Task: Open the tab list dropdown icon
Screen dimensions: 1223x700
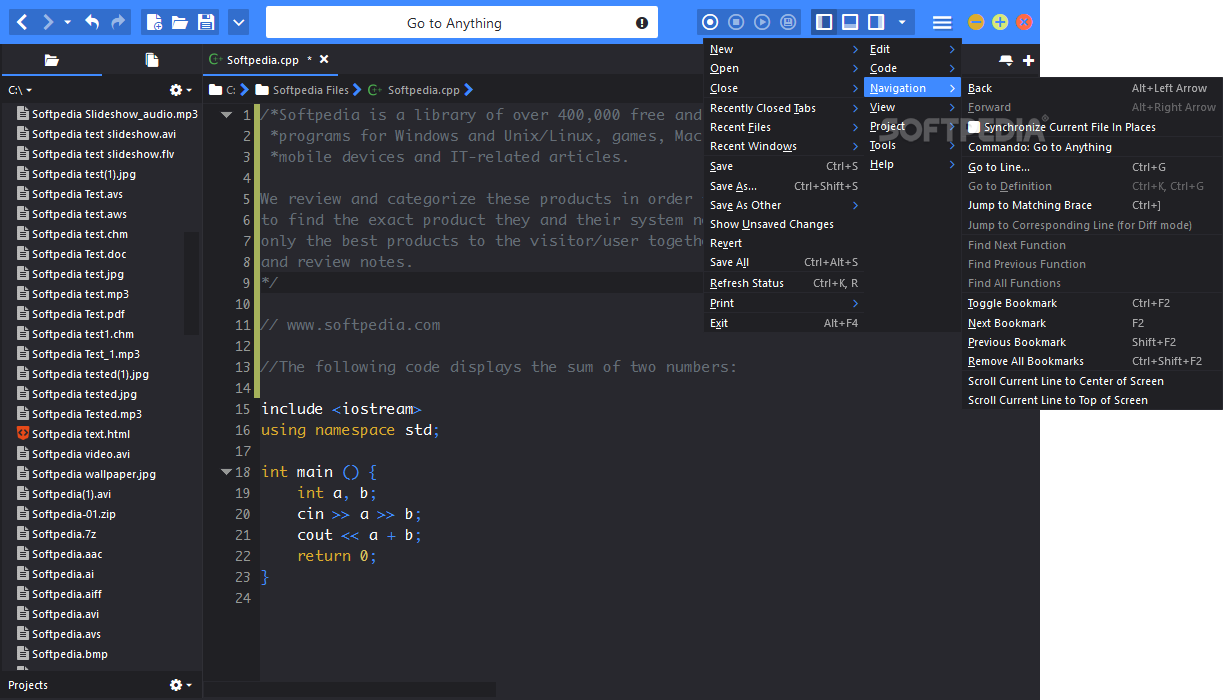Action: pyautogui.click(x=1006, y=61)
